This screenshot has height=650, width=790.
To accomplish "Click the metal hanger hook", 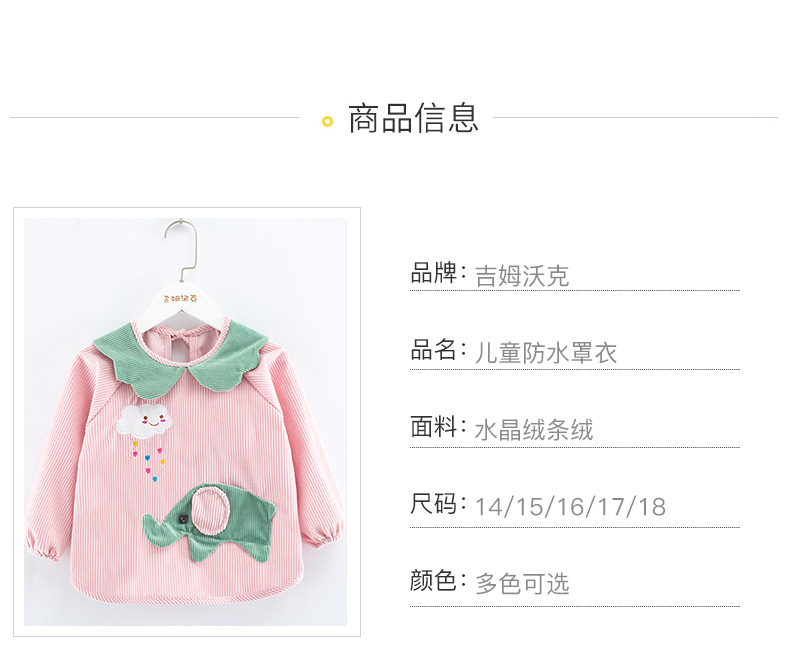I will [x=181, y=250].
